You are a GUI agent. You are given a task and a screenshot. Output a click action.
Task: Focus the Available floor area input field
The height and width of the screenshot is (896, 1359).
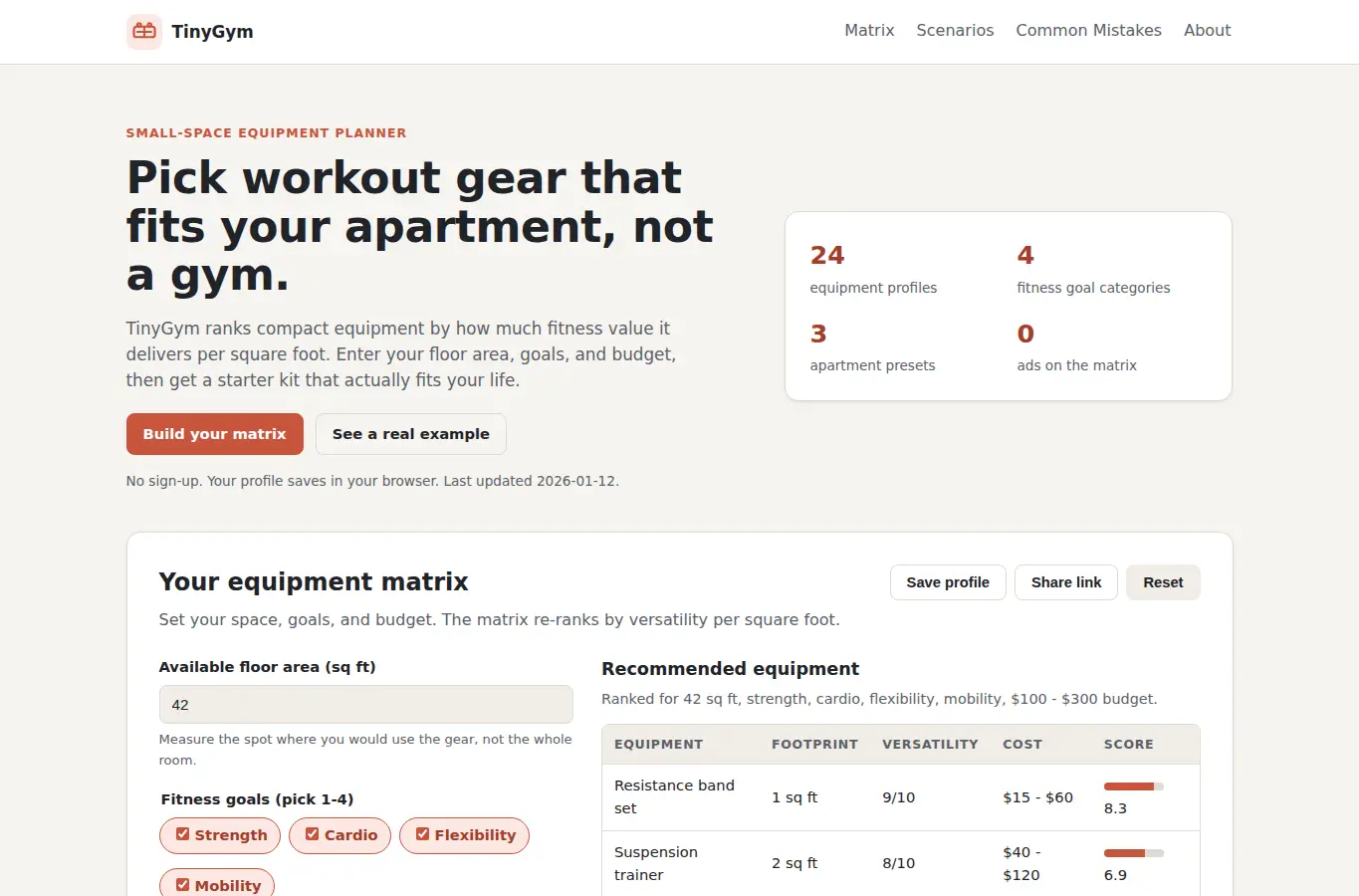365,704
